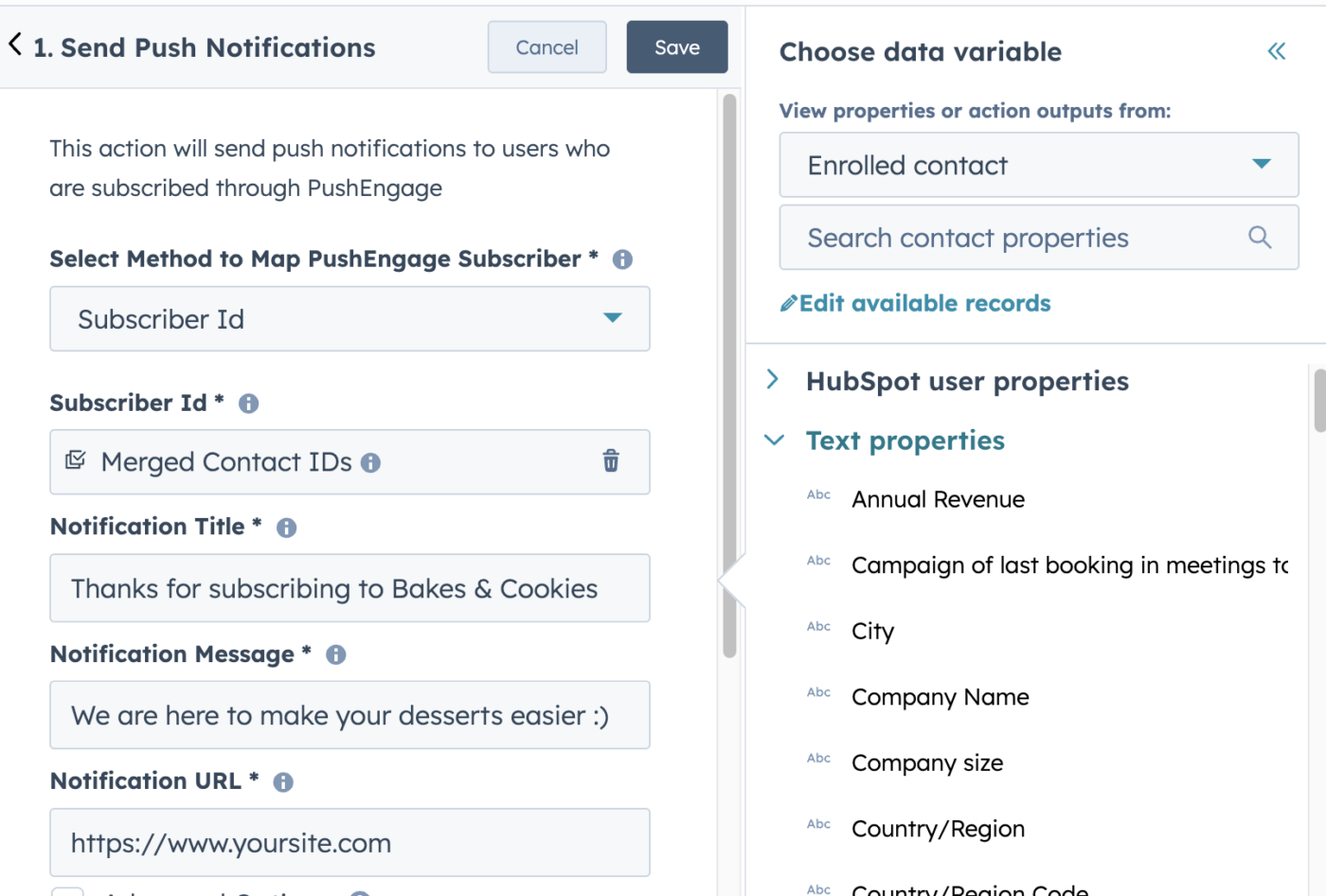Click the Merged Contact IDs token icon
This screenshot has height=896, width=1326.
click(75, 460)
